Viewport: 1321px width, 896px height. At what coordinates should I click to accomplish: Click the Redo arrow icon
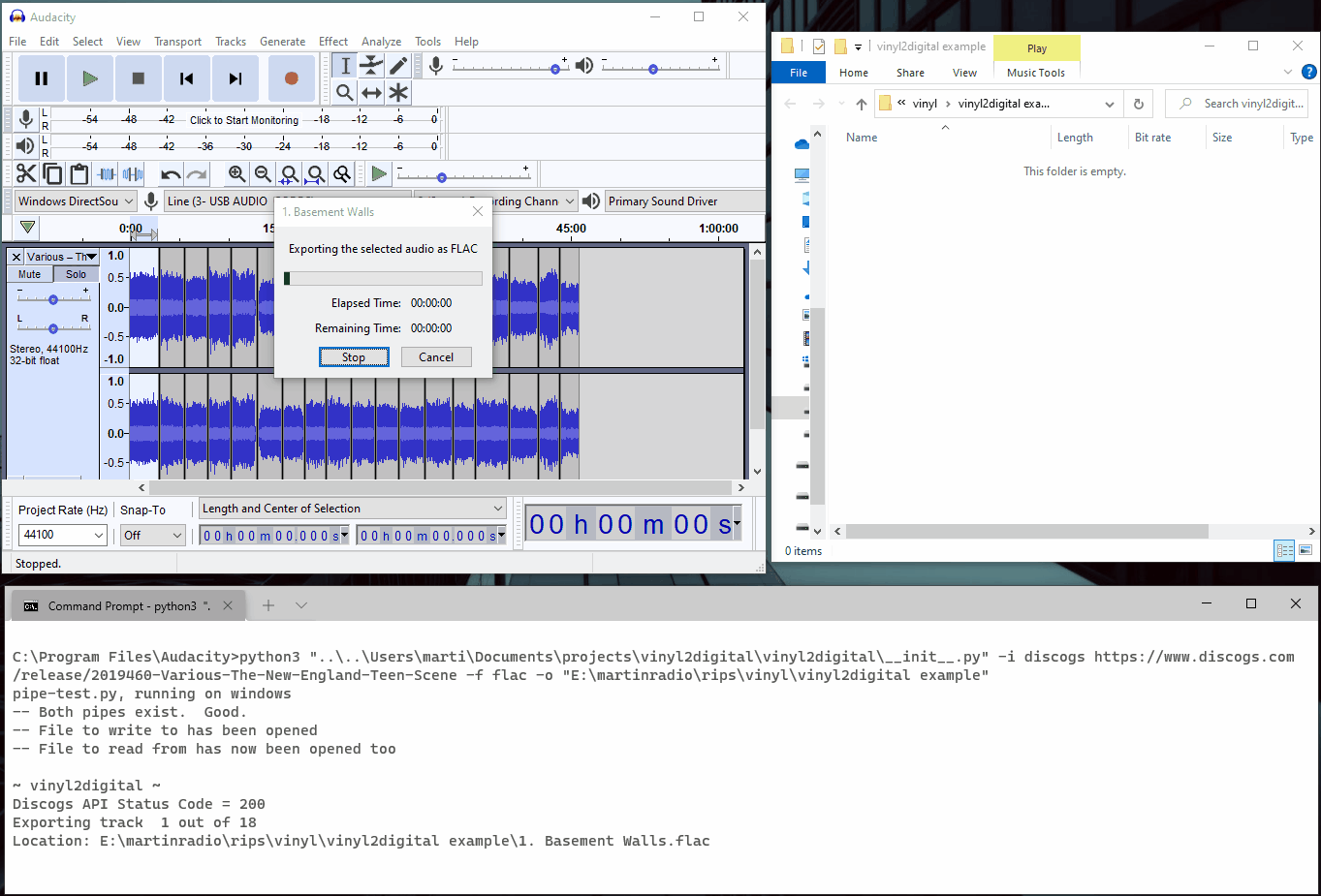click(x=197, y=173)
